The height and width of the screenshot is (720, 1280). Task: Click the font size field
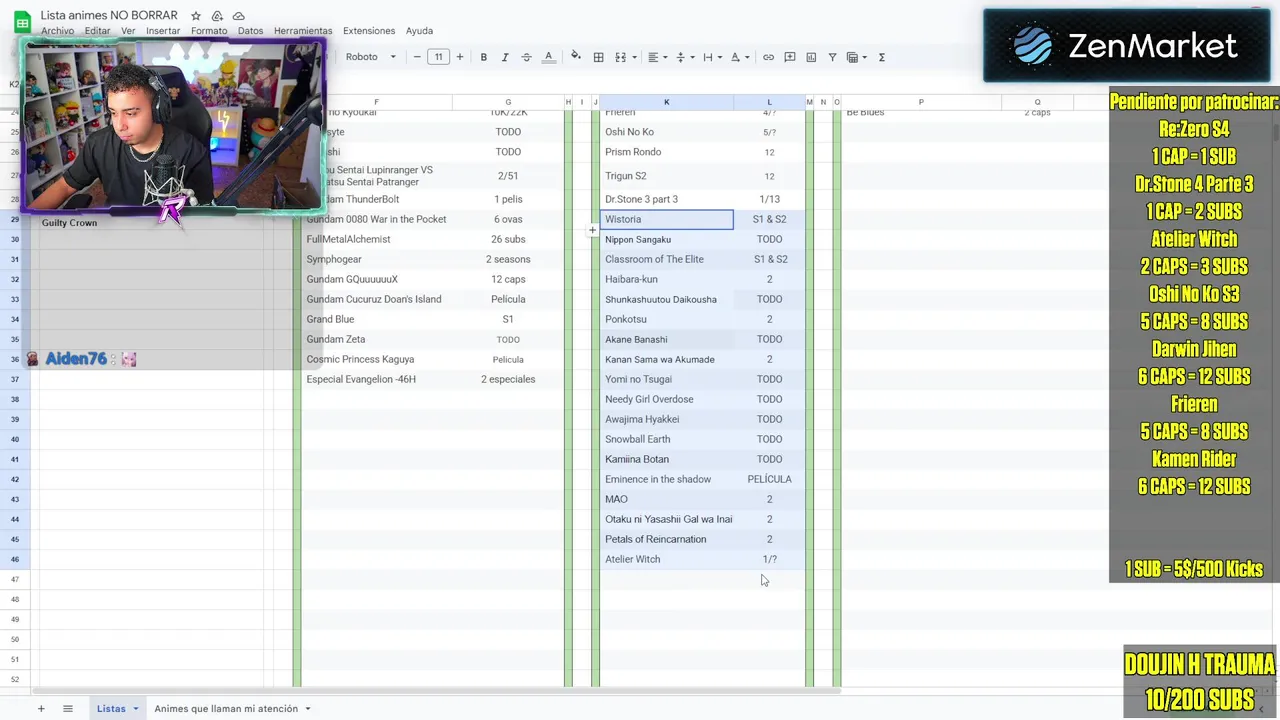point(438,57)
